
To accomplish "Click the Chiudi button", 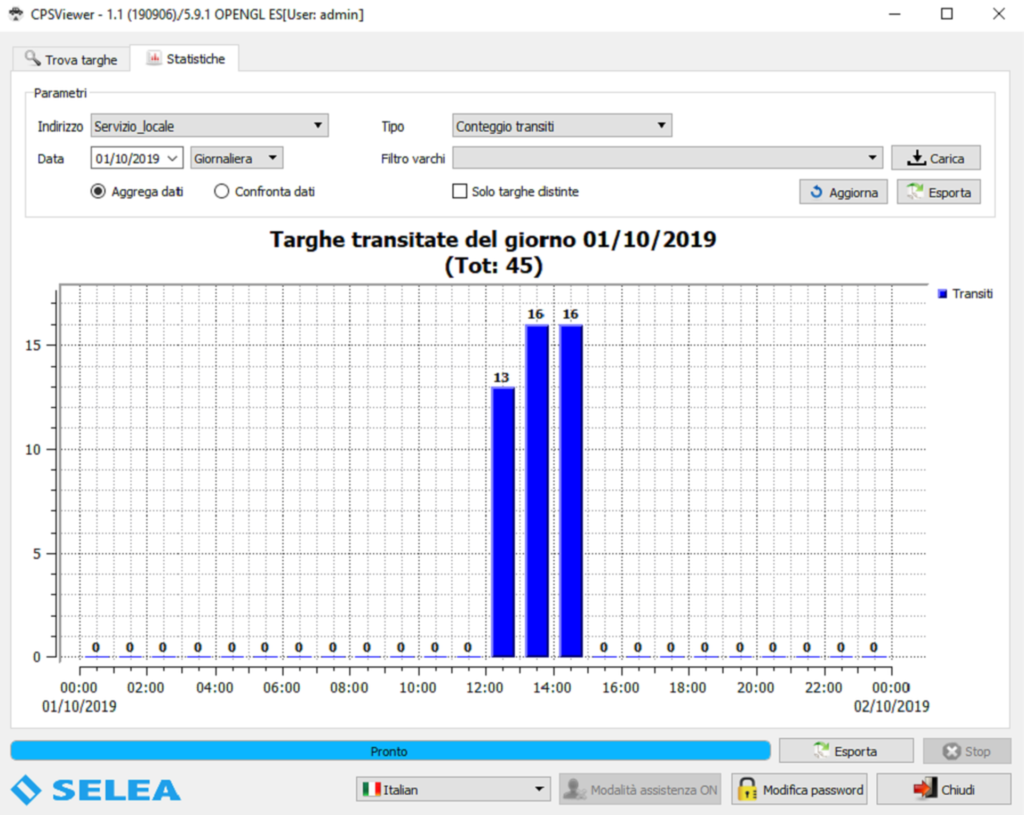I will coord(944,789).
